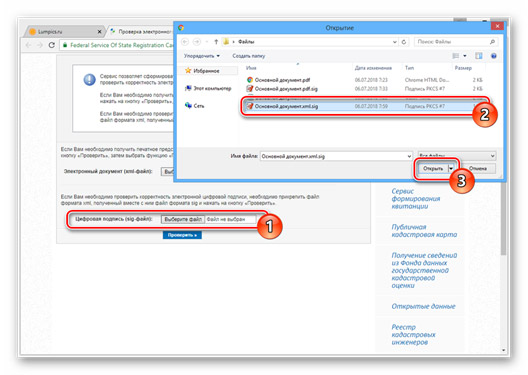Open the Реестр кадастровых инженеров link
The image size is (528, 375).
pos(413,335)
